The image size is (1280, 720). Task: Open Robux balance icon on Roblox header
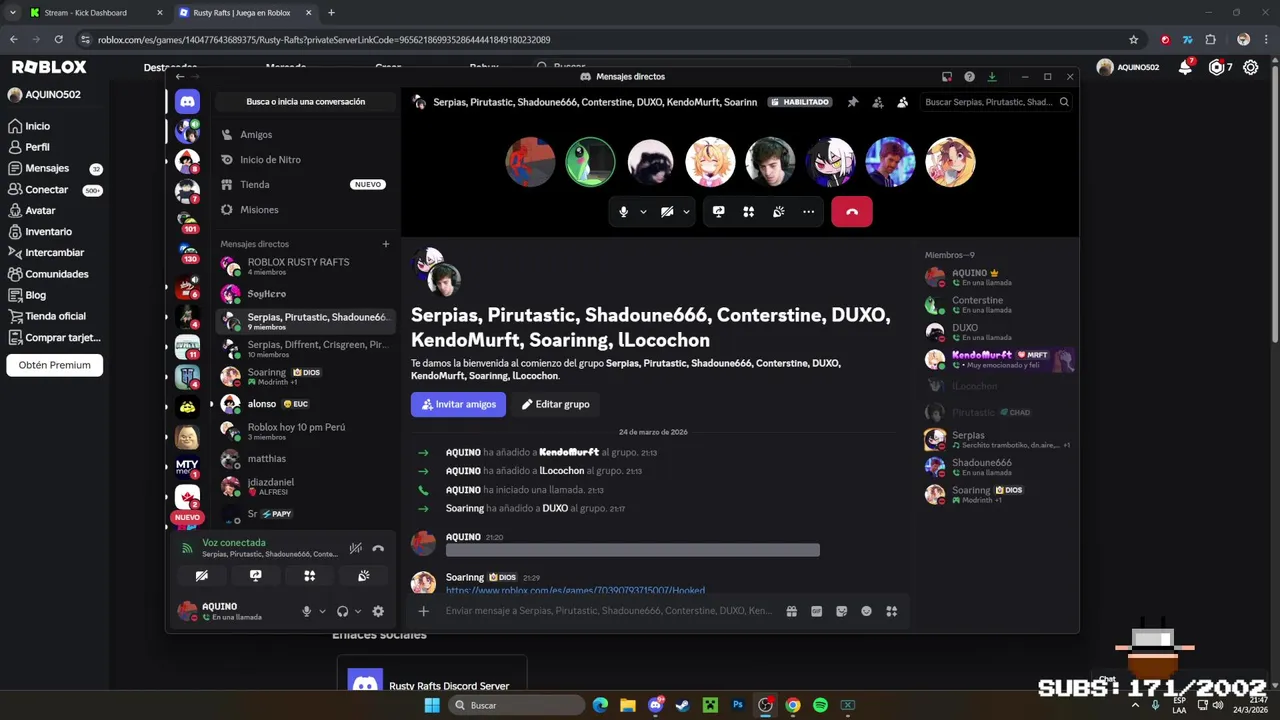tap(1216, 67)
